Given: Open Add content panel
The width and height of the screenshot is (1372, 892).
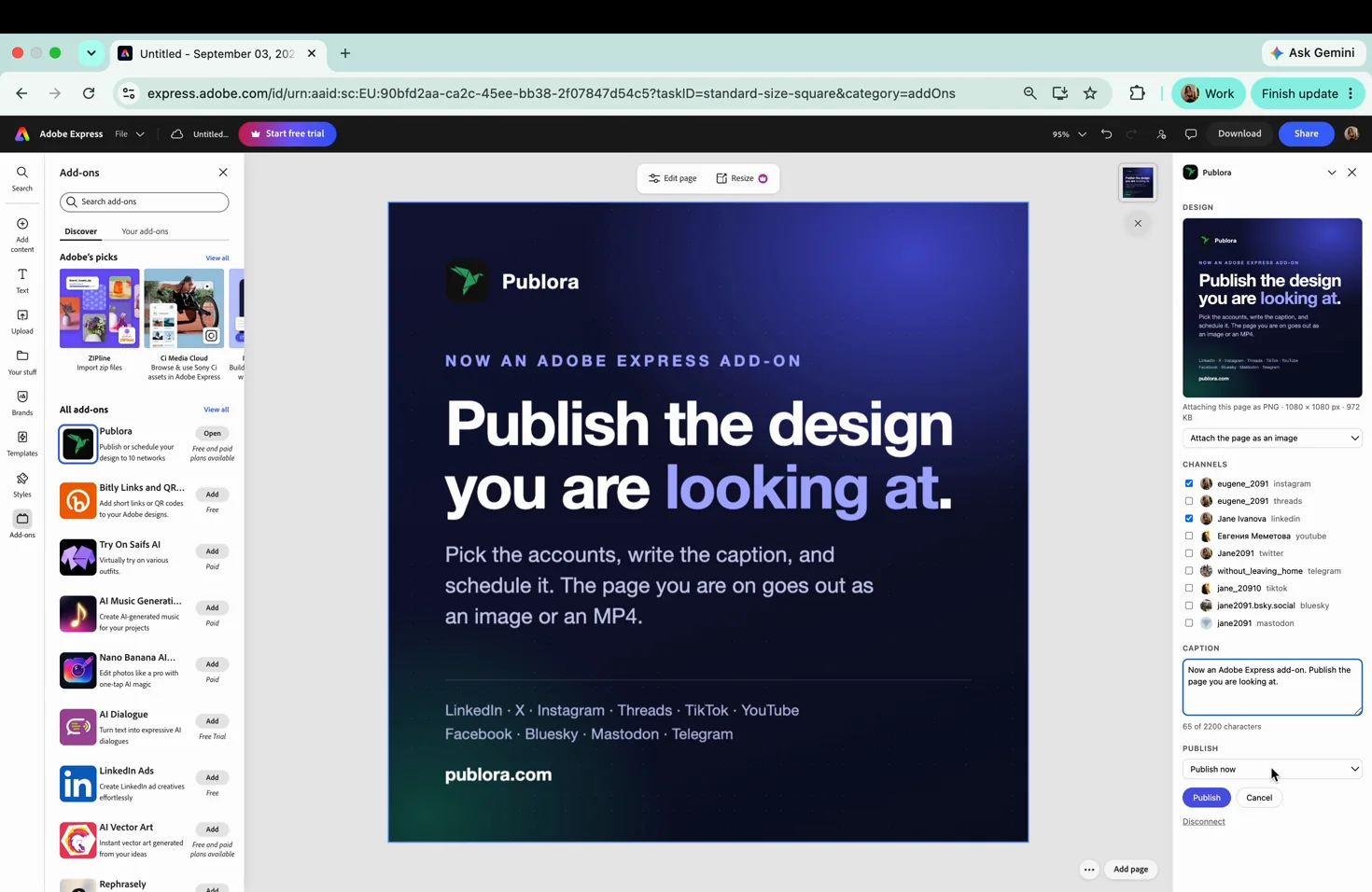Looking at the screenshot, I should pyautogui.click(x=22, y=235).
